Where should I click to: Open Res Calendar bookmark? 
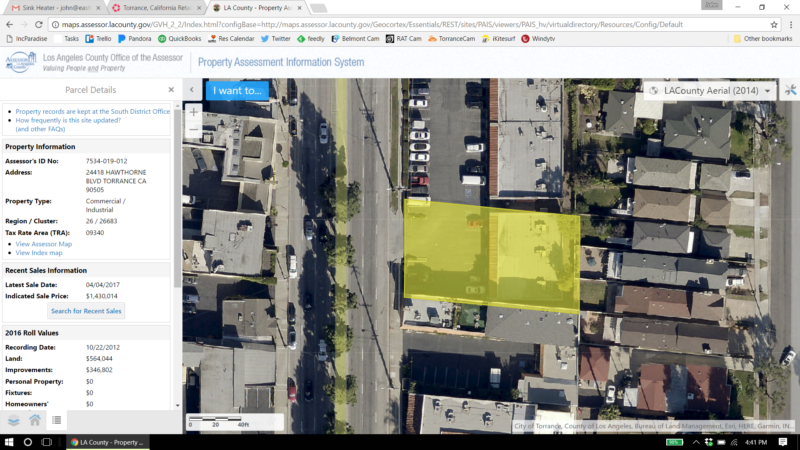click(231, 39)
